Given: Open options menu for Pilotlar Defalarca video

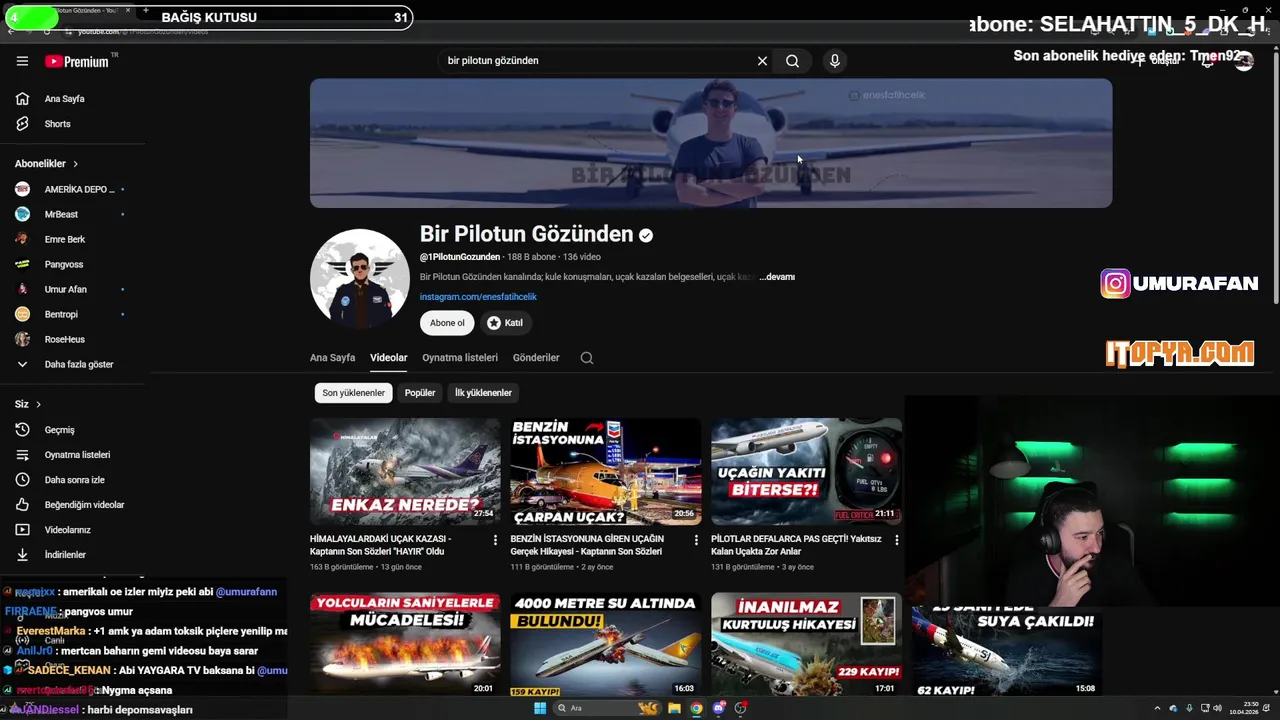Looking at the screenshot, I should (896, 540).
